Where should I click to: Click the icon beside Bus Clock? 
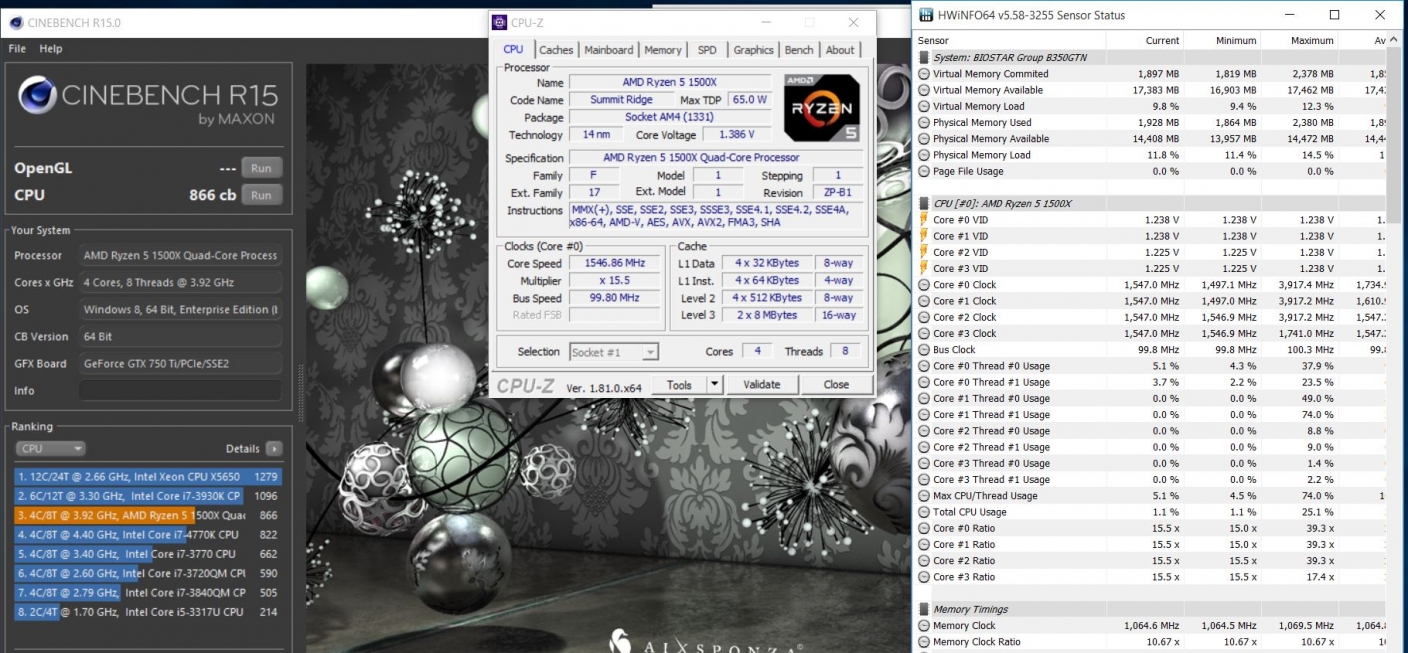(x=924, y=350)
